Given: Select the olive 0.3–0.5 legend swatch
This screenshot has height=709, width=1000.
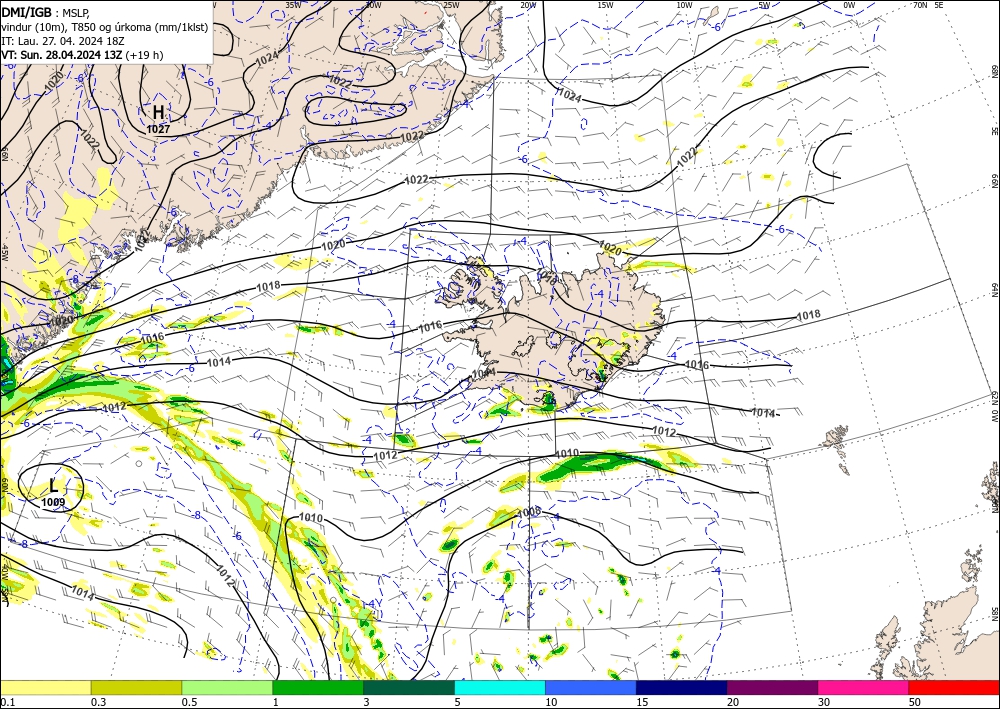Looking at the screenshot, I should coord(136,687).
